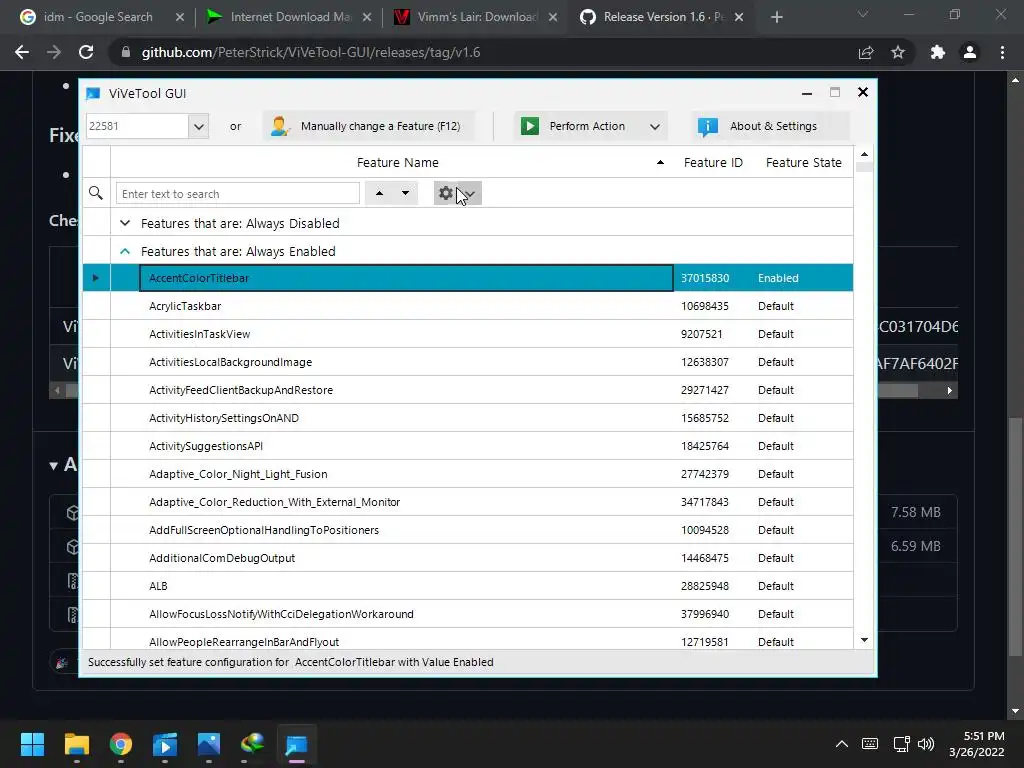The image size is (1024, 768).
Task: Select ActivityFeedClientBackupAndRestore feature
Action: tap(241, 391)
